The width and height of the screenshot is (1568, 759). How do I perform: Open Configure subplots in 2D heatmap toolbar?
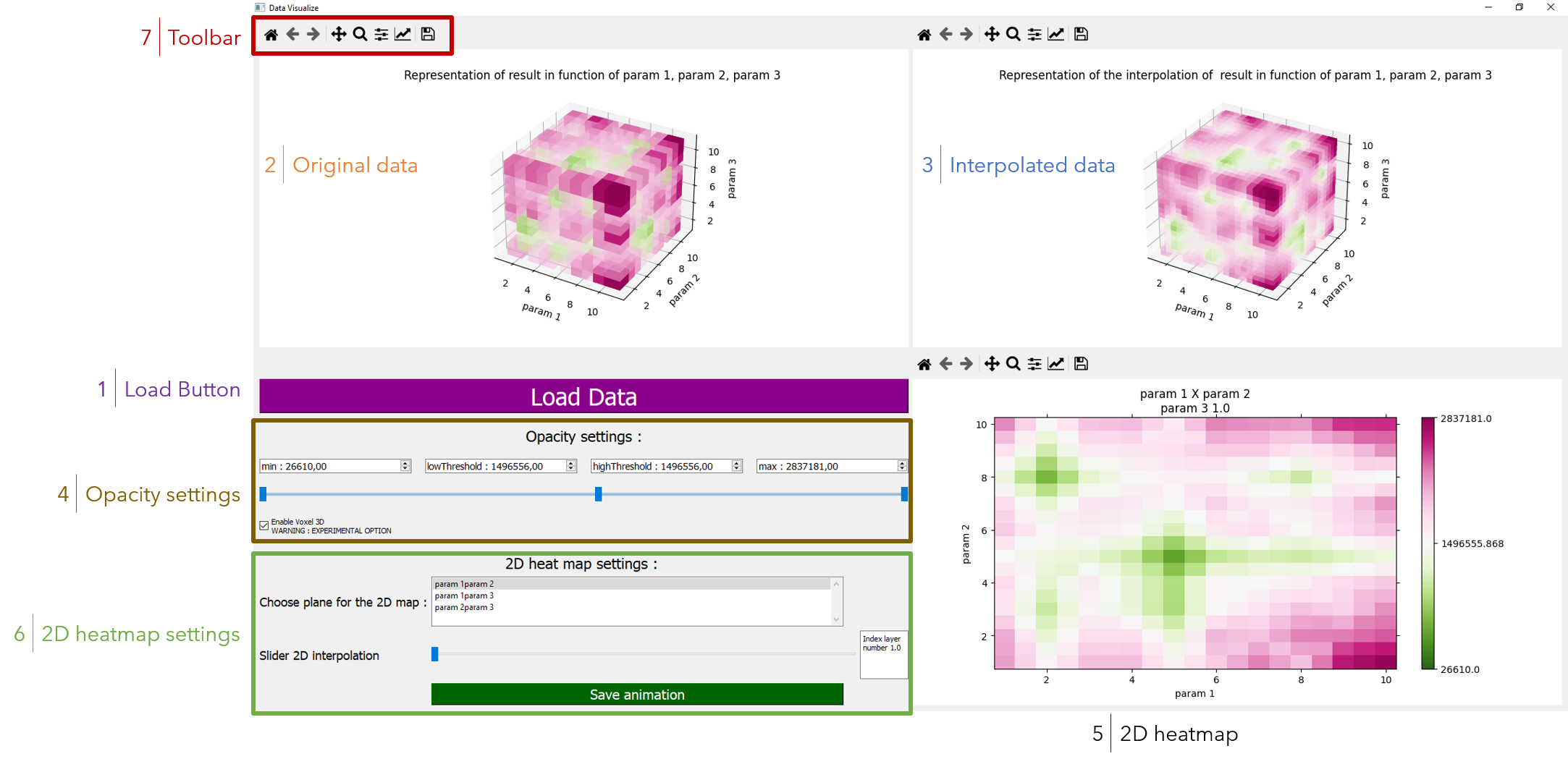tap(1034, 363)
